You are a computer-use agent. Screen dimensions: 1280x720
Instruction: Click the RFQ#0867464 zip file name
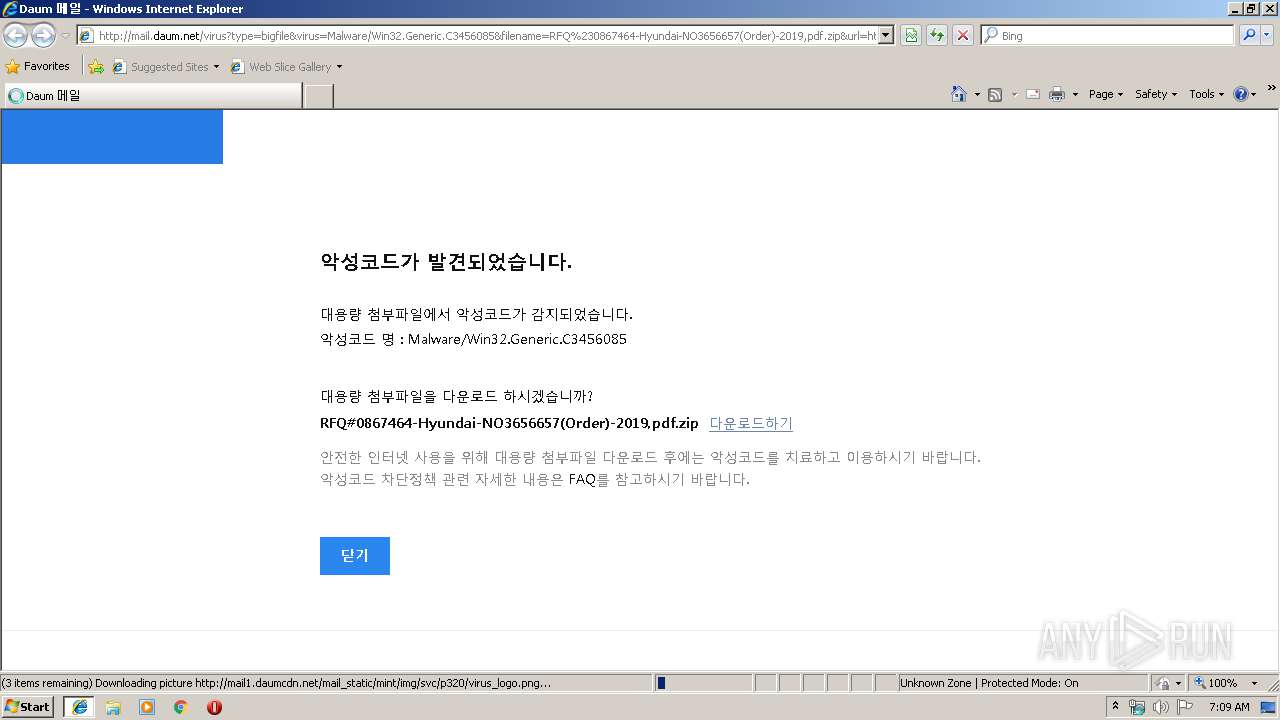pyautogui.click(x=509, y=424)
